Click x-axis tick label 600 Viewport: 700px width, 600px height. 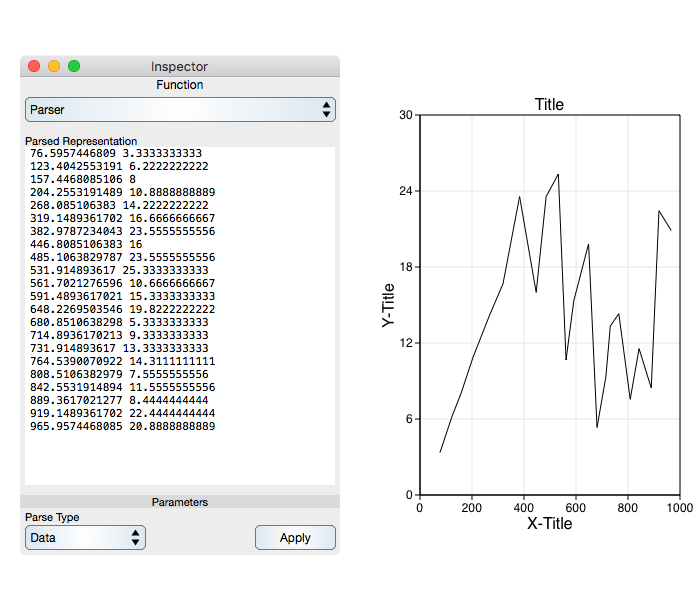point(575,508)
